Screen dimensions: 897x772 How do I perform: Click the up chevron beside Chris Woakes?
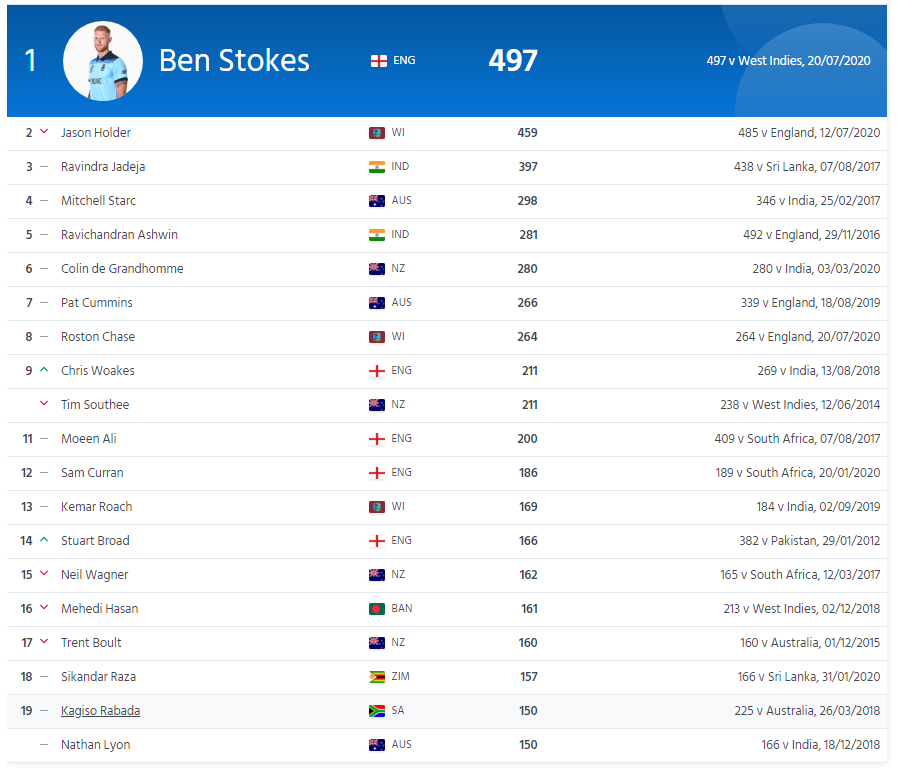(42, 370)
